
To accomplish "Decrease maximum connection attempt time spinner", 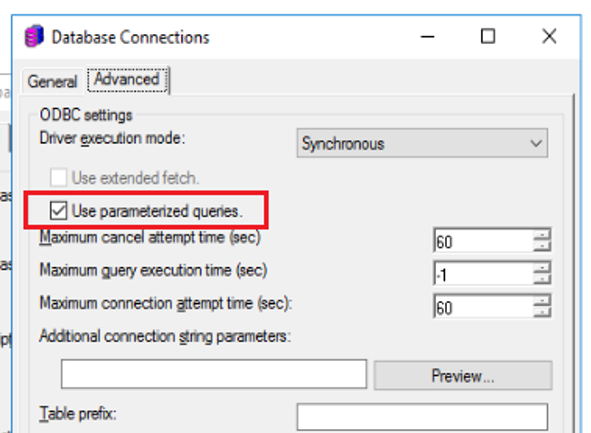I will pos(542,312).
